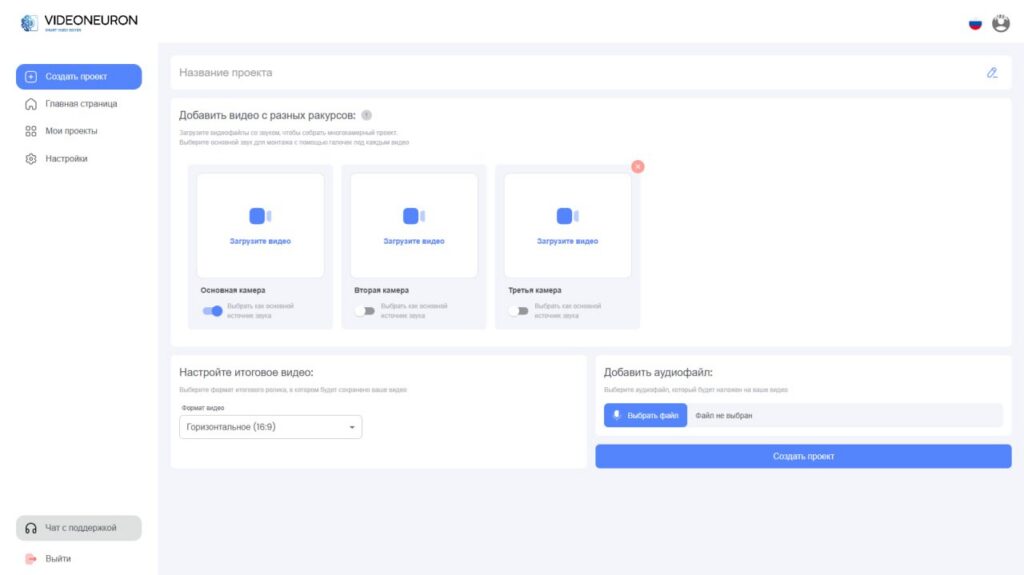Go to Главная страница in sidebar
The image size is (1024, 575).
[80, 104]
